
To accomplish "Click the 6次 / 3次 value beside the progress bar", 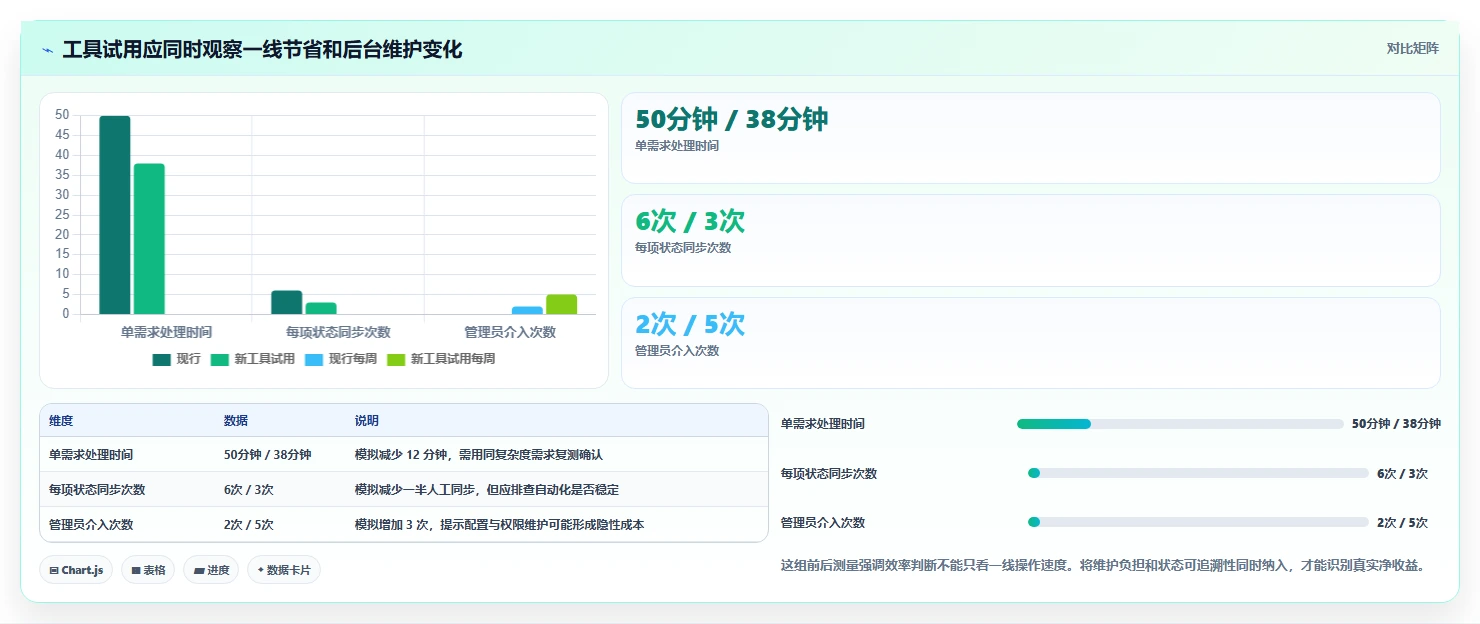I will pos(1402,474).
